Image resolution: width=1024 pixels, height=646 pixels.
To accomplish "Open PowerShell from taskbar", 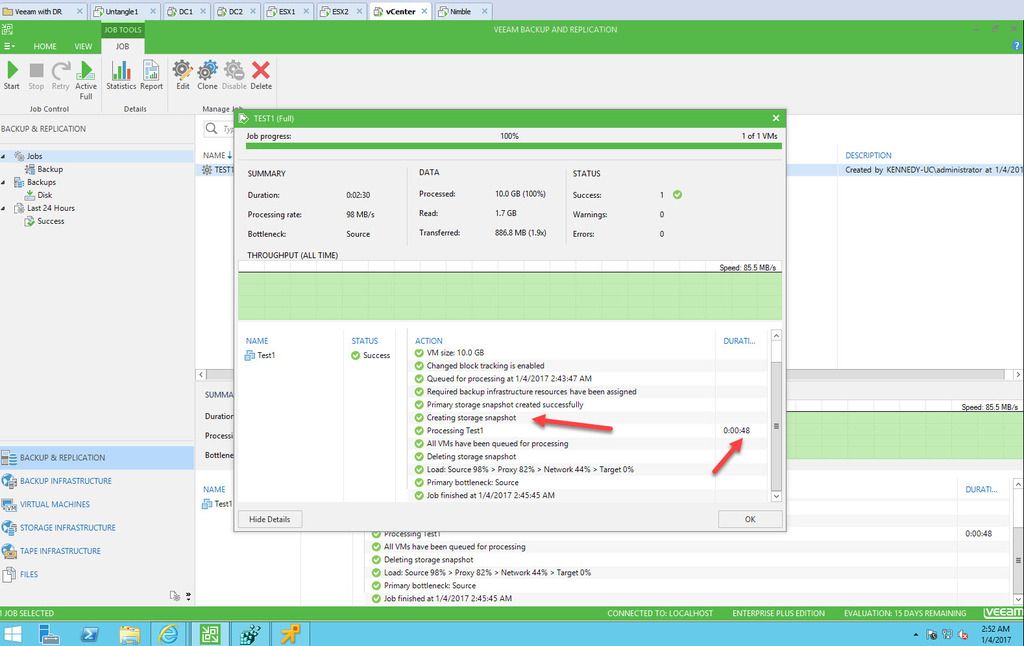I will 89,634.
